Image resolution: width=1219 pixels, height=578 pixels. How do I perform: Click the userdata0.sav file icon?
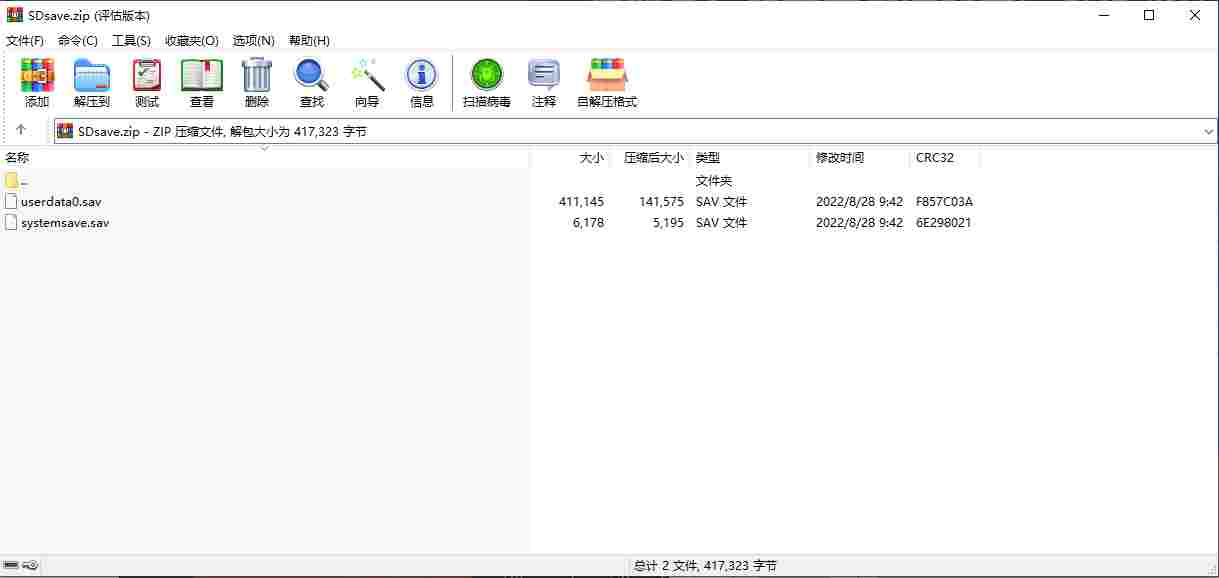[12, 201]
